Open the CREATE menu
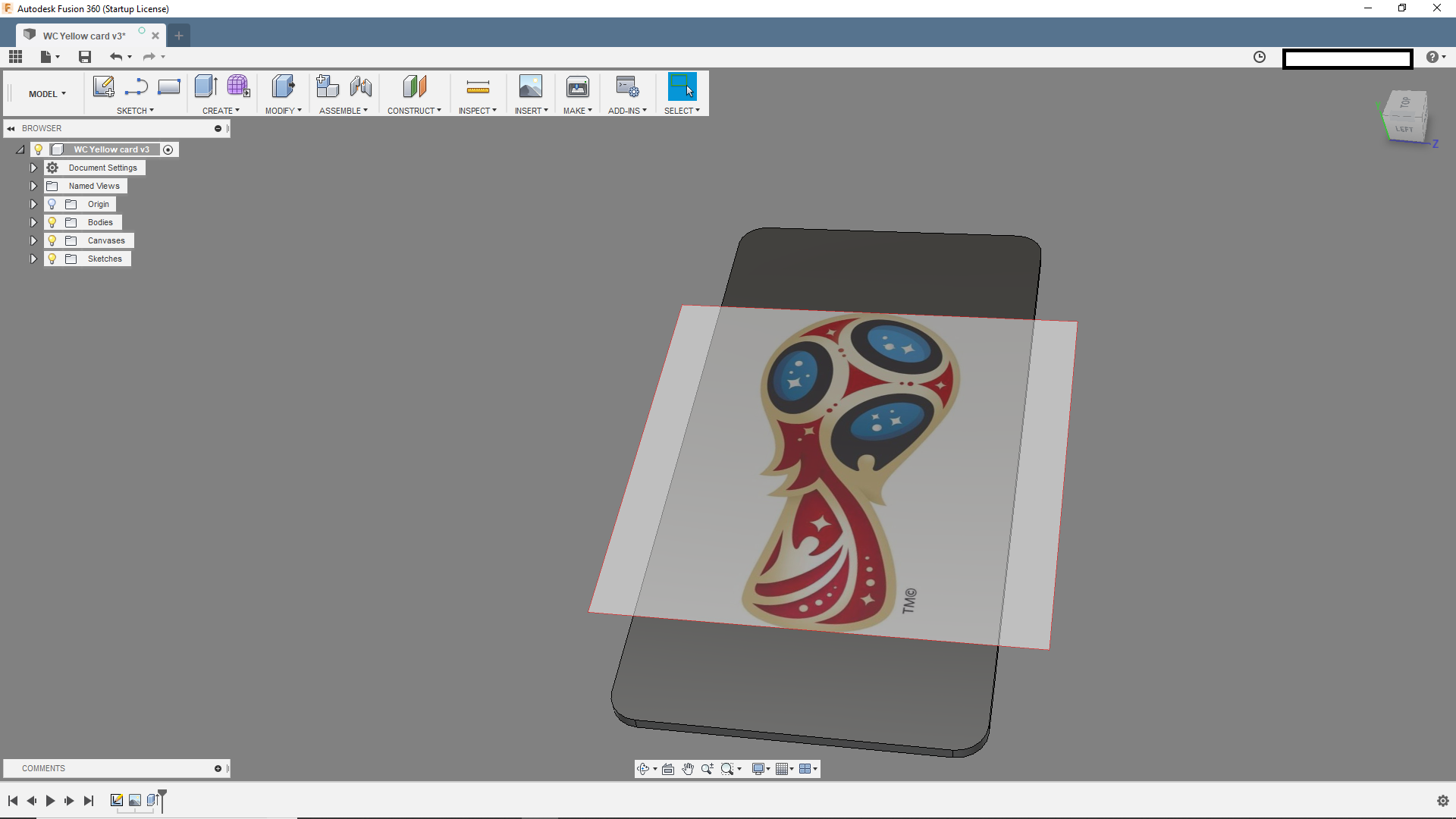1456x819 pixels. click(x=221, y=111)
